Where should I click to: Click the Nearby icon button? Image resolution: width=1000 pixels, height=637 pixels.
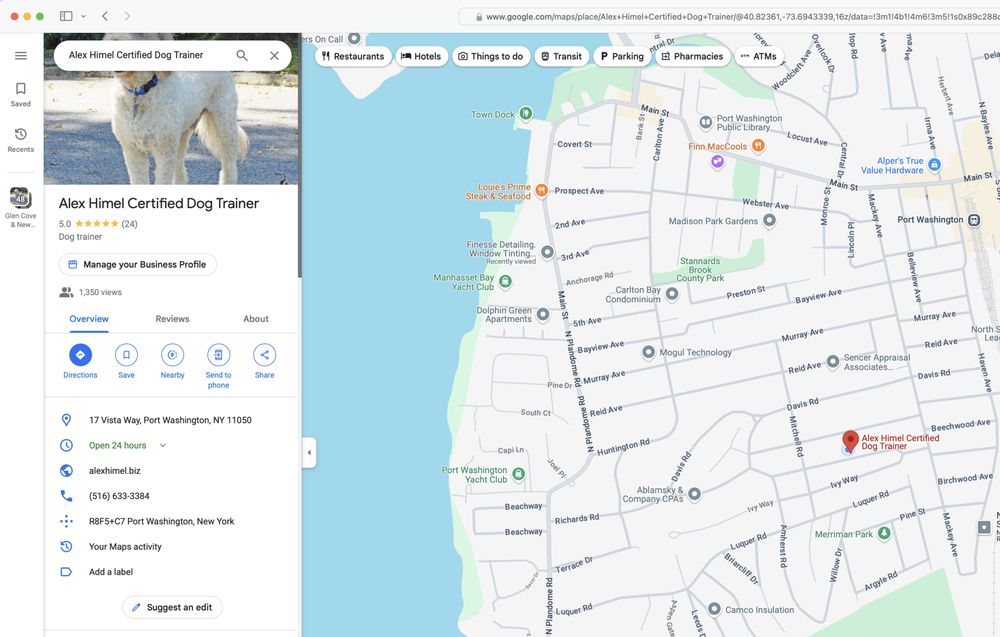tap(172, 355)
